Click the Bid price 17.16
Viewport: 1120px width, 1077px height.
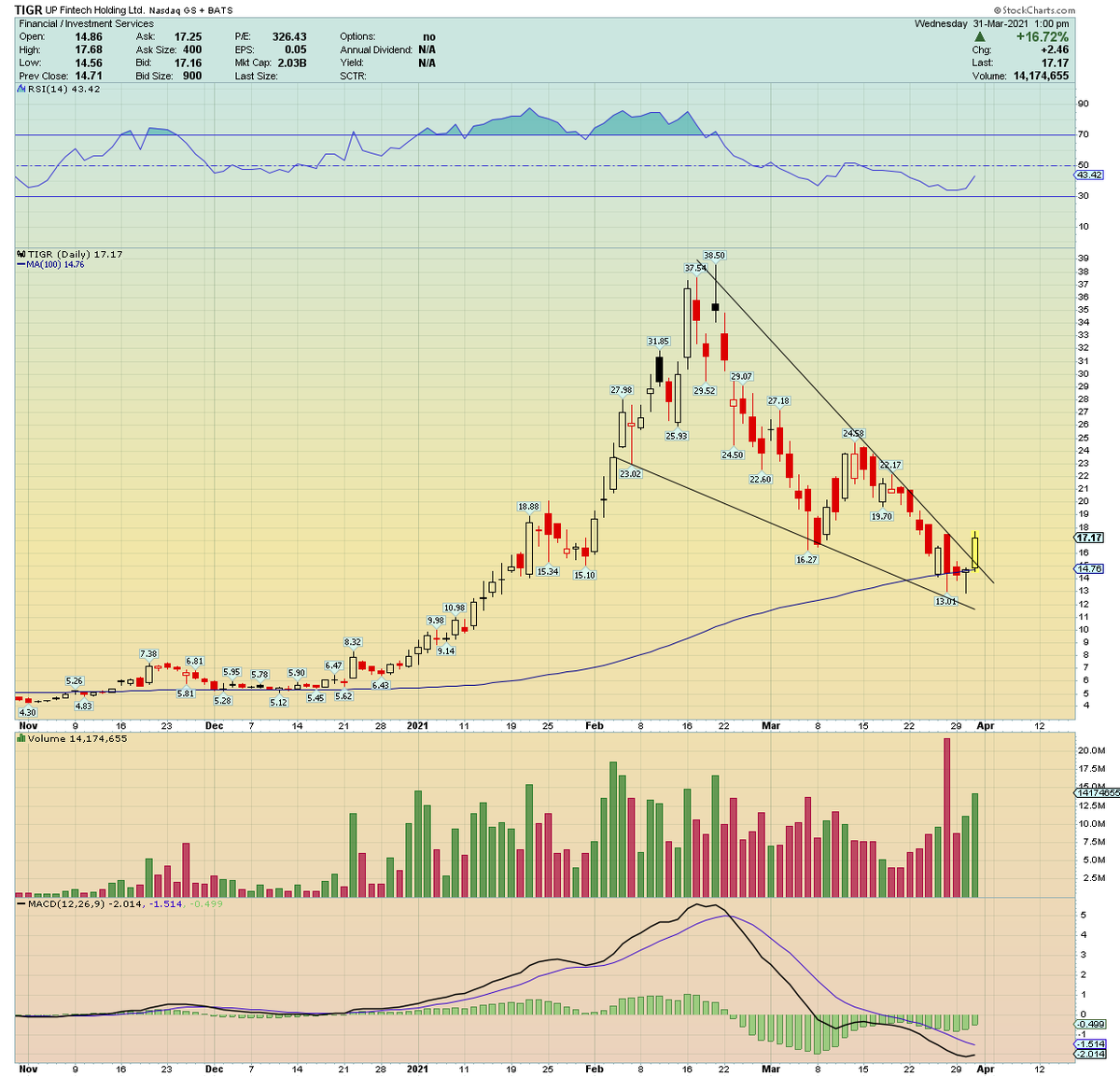pos(188,63)
